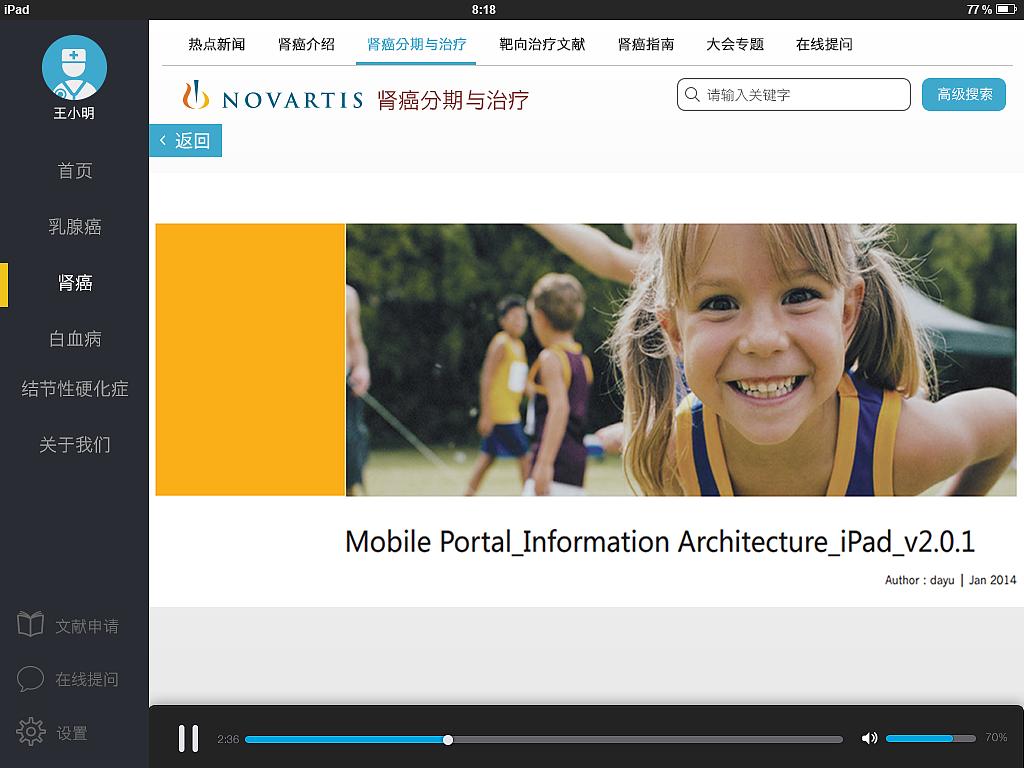Open 文献申请 via the book icon

(x=33, y=625)
